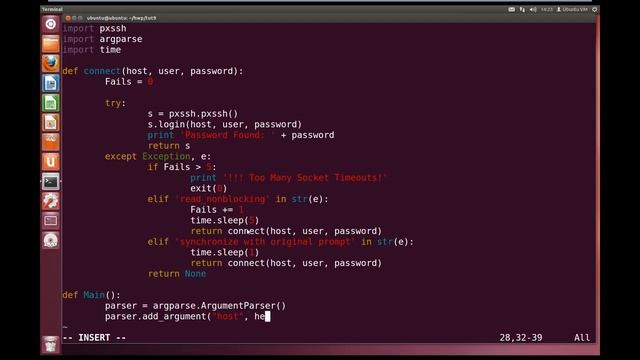Click the 'Too Many Socket Timeouts' print line
The height and width of the screenshot is (360, 640).
(289, 178)
